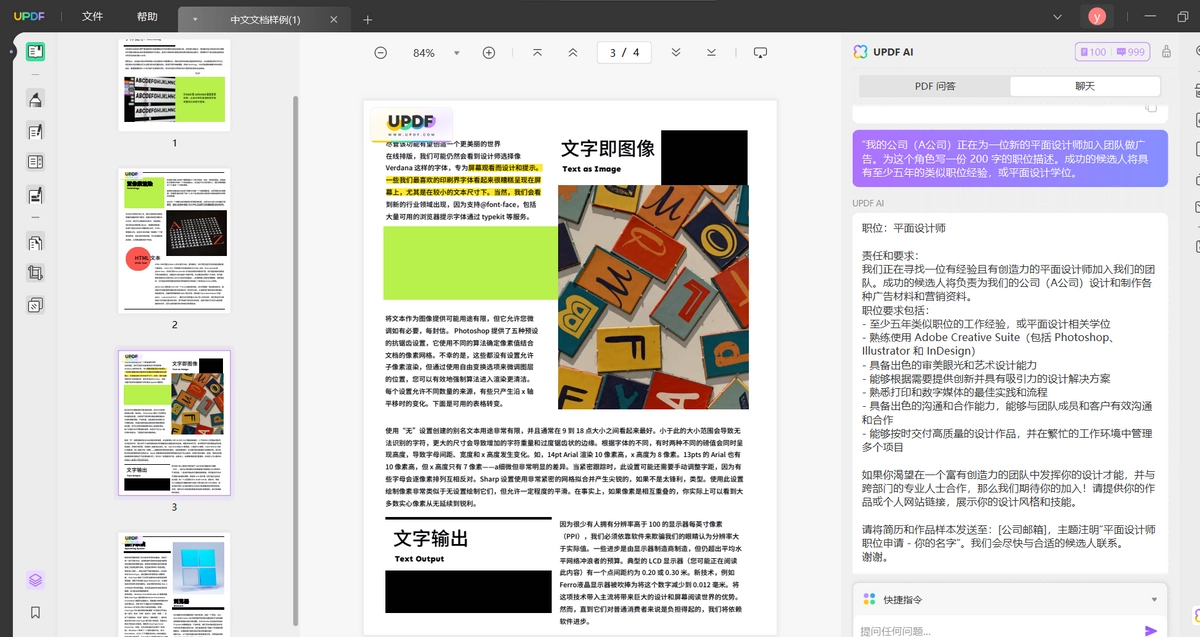Open the Fill and sign form tool

pyautogui.click(x=35, y=194)
